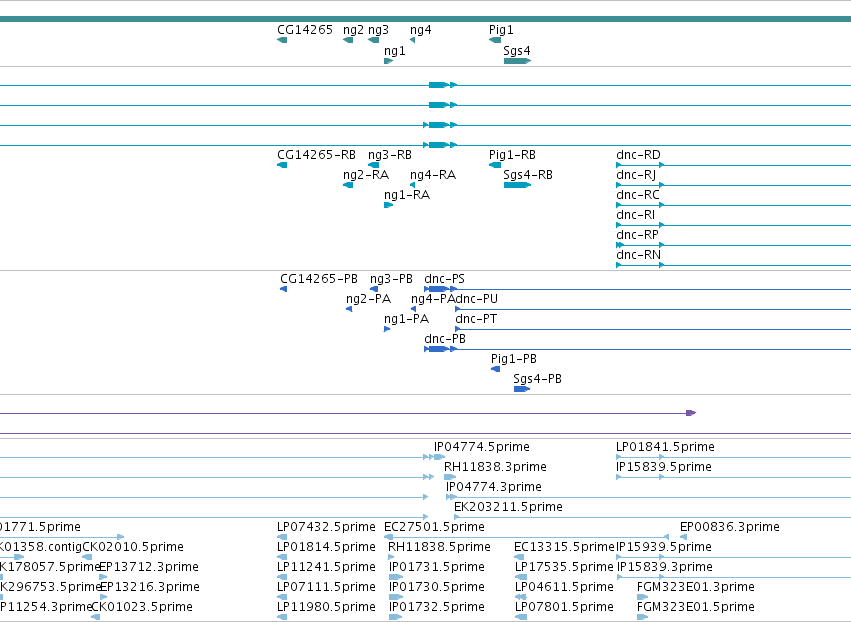
Task: Select the teal Sgs4 gene arrow glyph
Action: [x=517, y=61]
